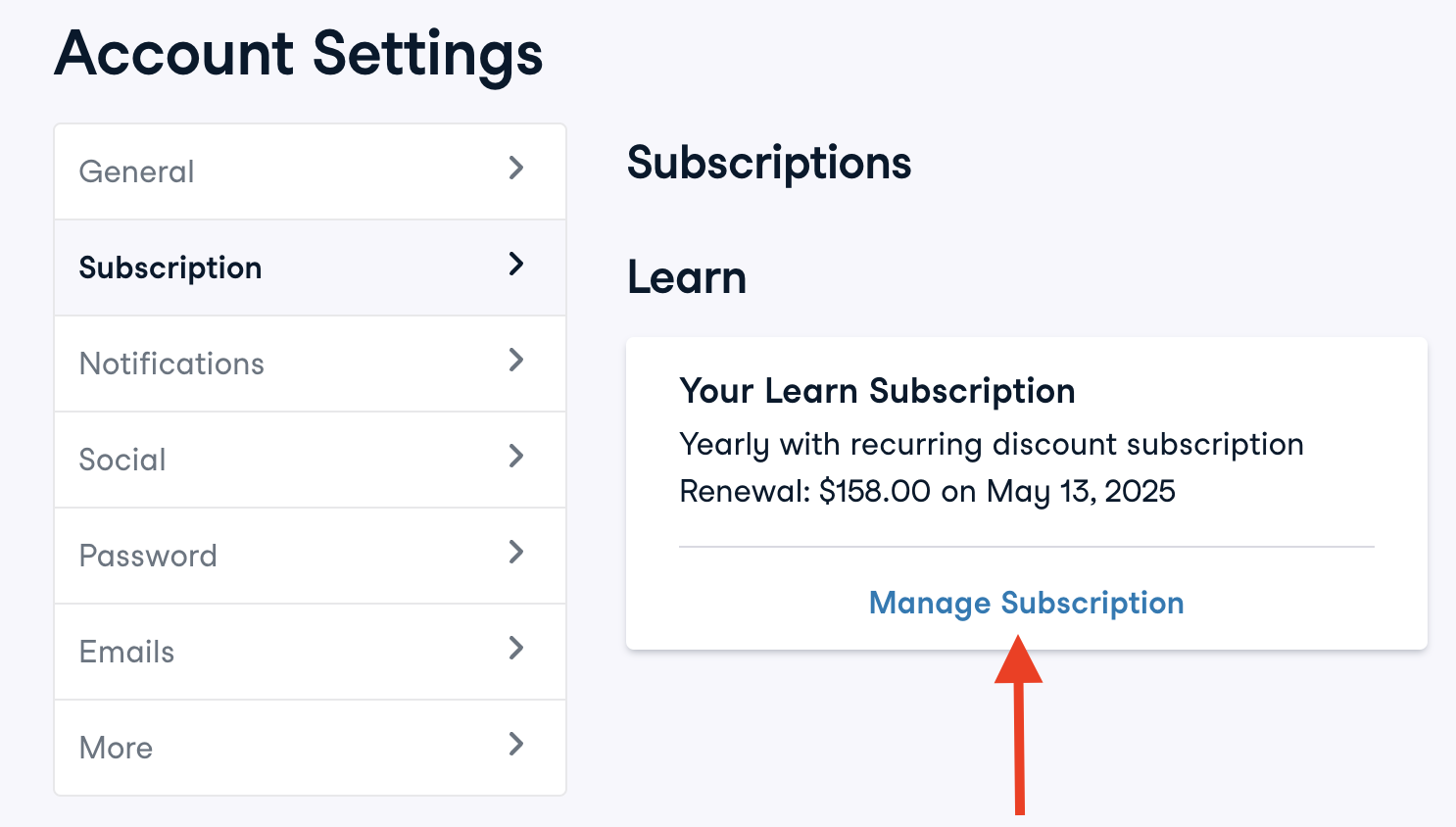Select the Subscription menu item
This screenshot has height=827, width=1456.
[x=170, y=268]
